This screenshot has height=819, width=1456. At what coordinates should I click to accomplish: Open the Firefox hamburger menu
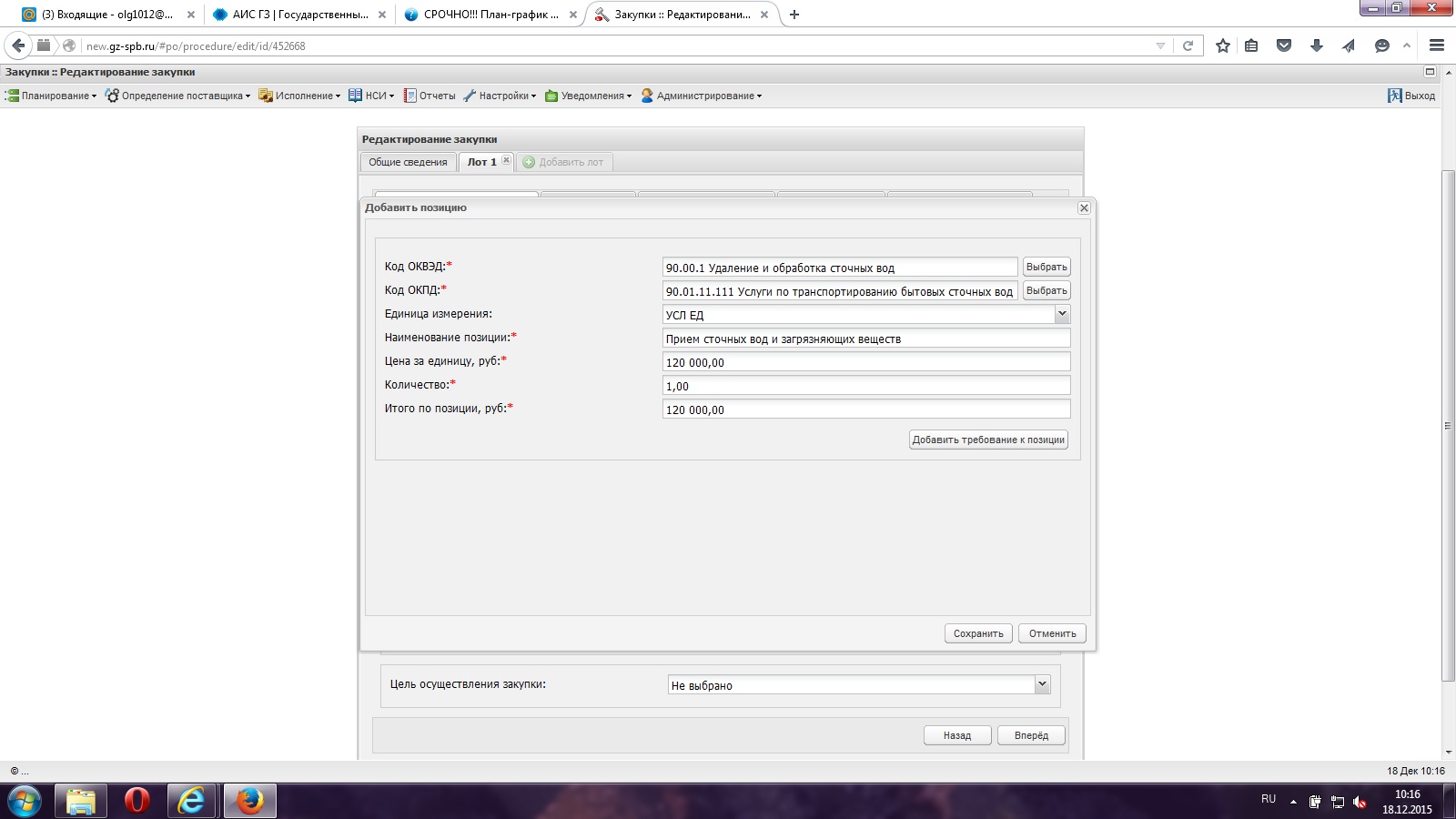click(x=1437, y=45)
